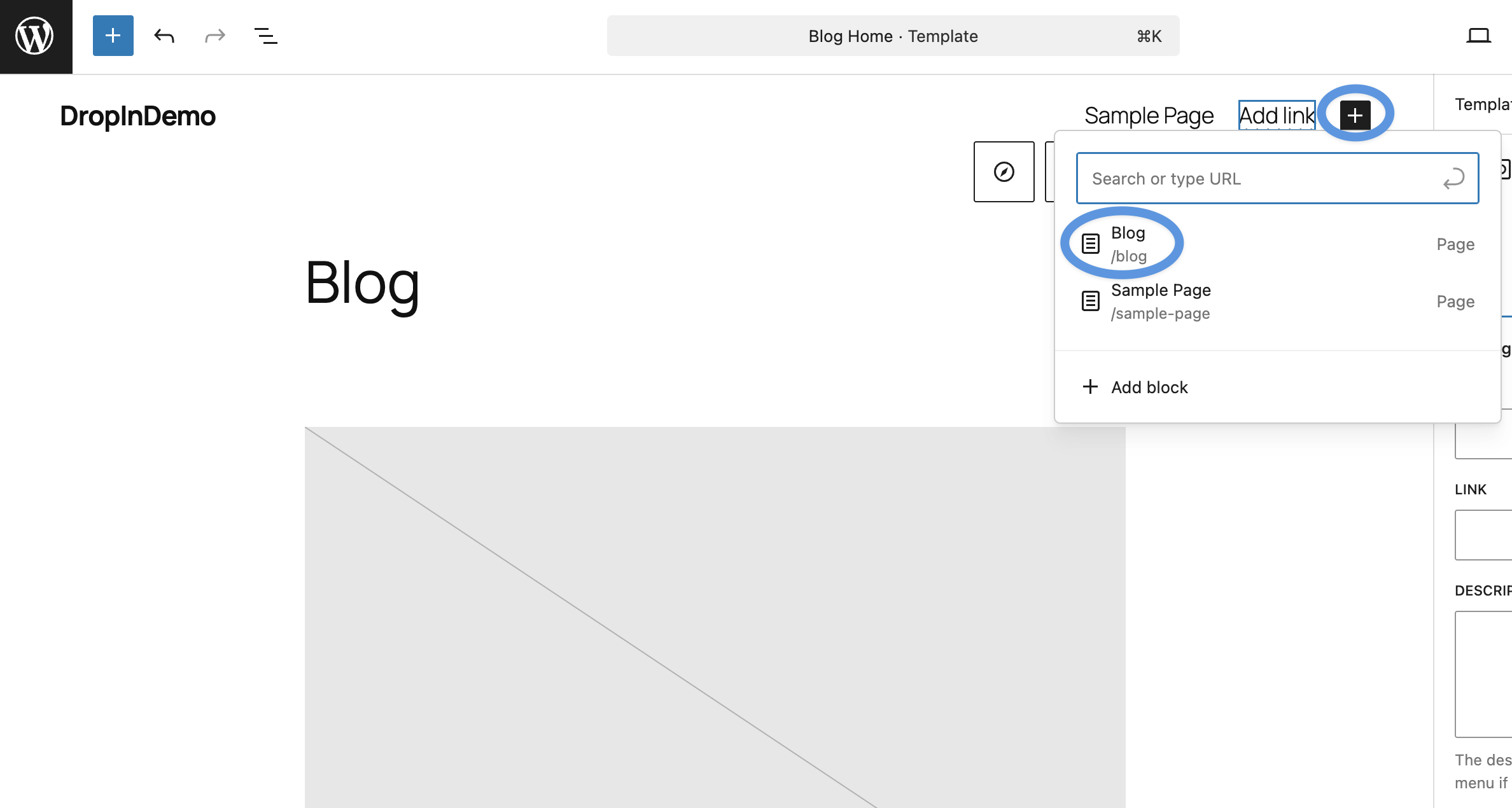
Task: Click the desktop preview icon top right
Action: pos(1479,36)
